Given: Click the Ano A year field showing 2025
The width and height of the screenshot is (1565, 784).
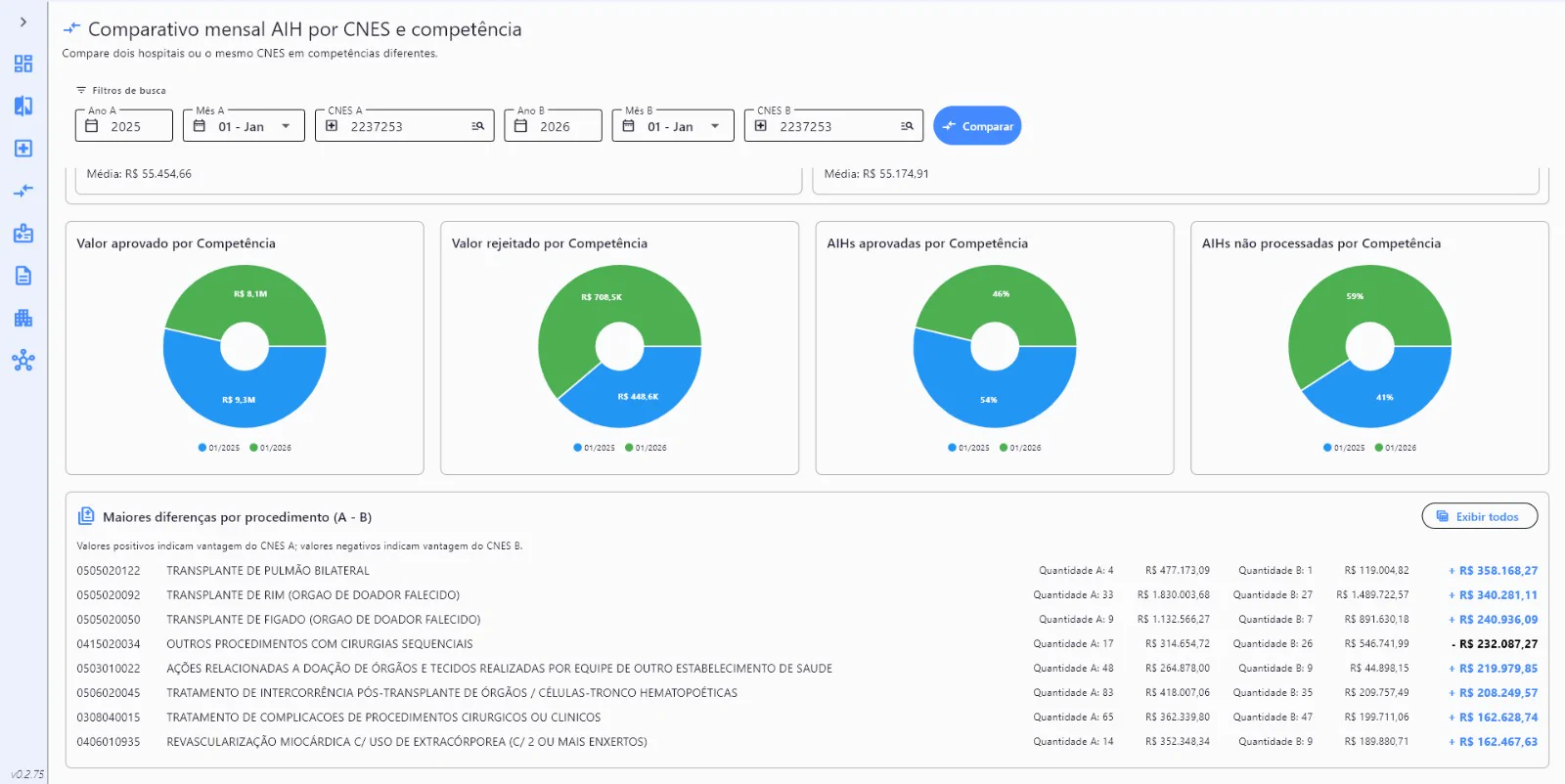Looking at the screenshot, I should [124, 126].
